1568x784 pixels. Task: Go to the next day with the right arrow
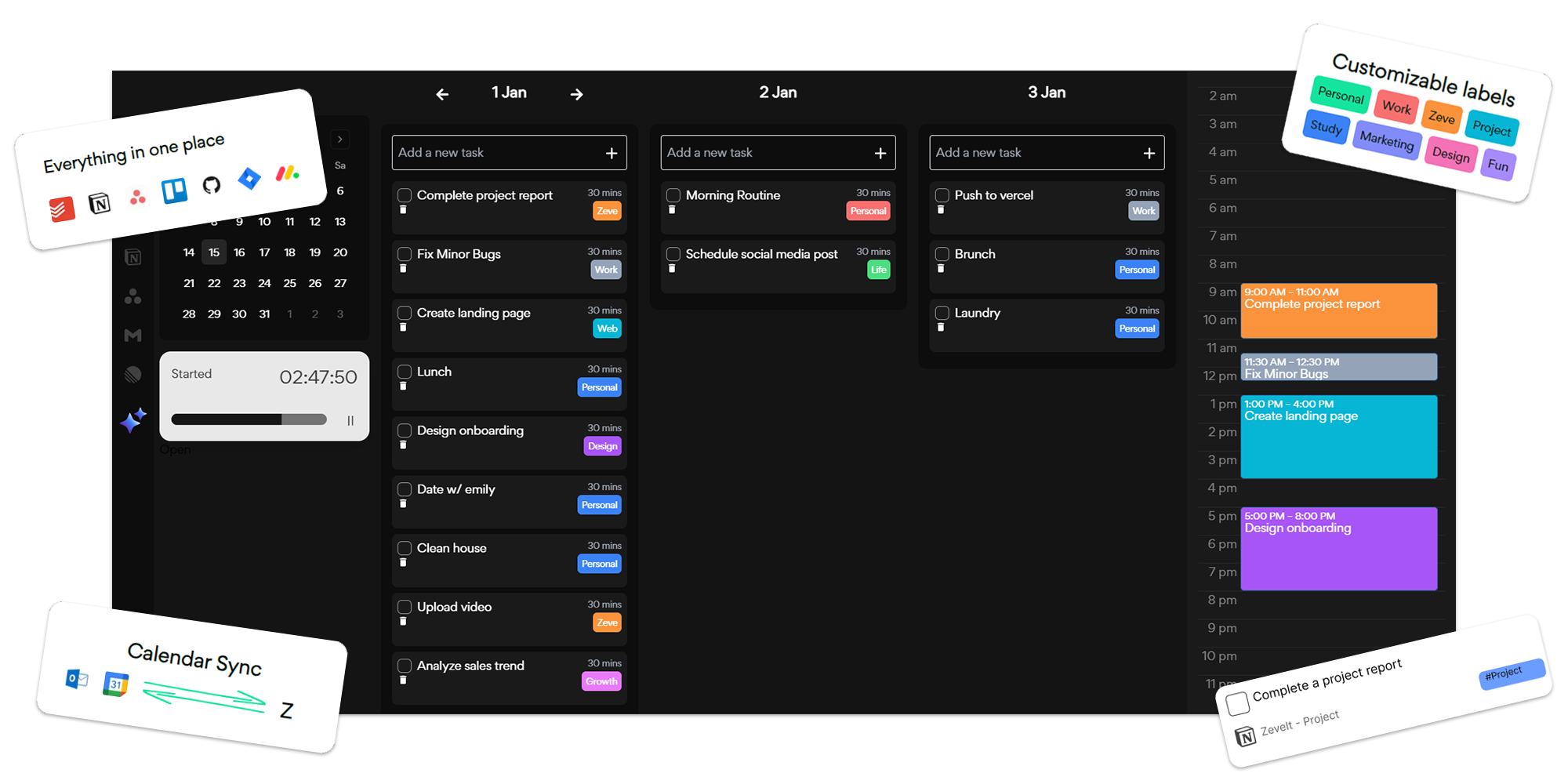[x=577, y=94]
